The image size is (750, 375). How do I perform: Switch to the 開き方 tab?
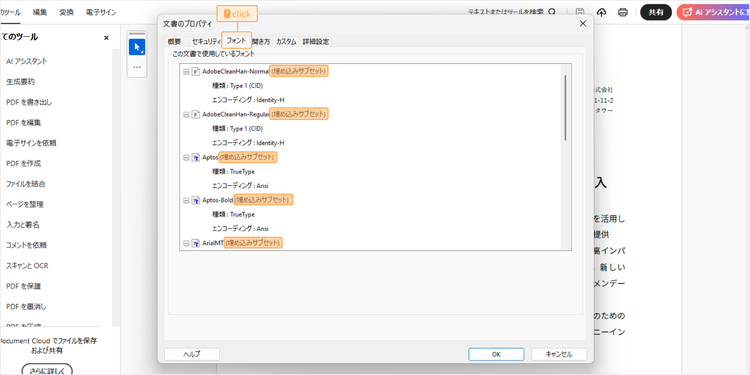[x=262, y=42]
